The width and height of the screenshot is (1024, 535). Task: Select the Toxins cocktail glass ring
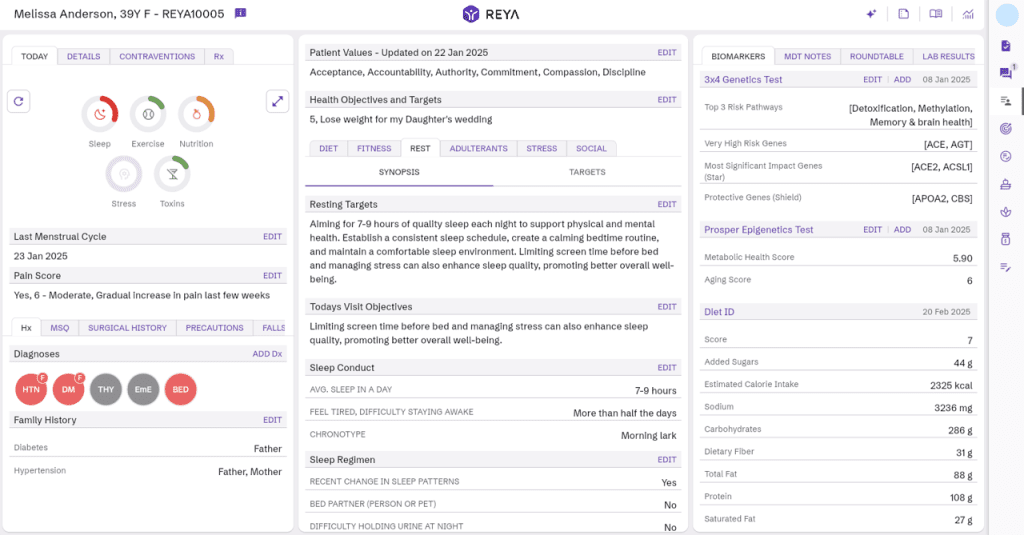[172, 174]
